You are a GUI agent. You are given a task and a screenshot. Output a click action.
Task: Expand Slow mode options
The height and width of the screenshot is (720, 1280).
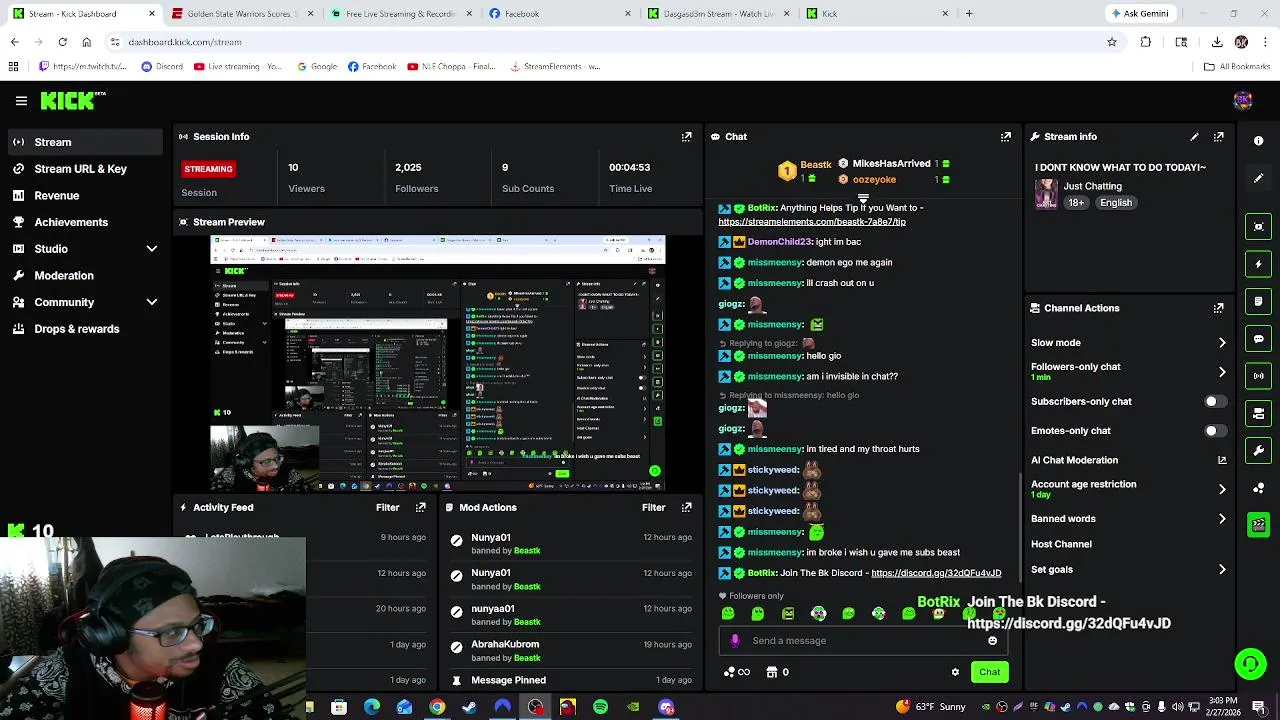[x=1222, y=343]
